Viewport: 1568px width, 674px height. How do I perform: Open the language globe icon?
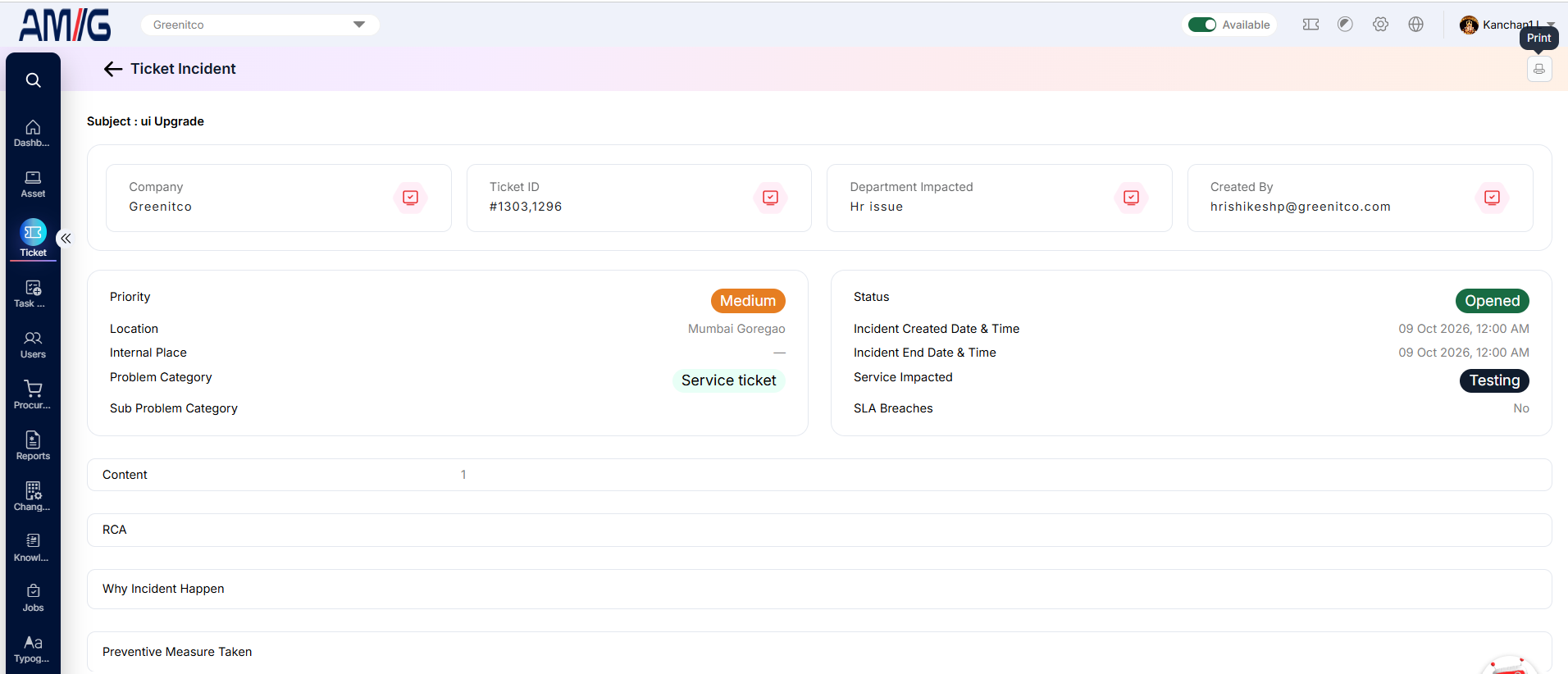pos(1415,25)
